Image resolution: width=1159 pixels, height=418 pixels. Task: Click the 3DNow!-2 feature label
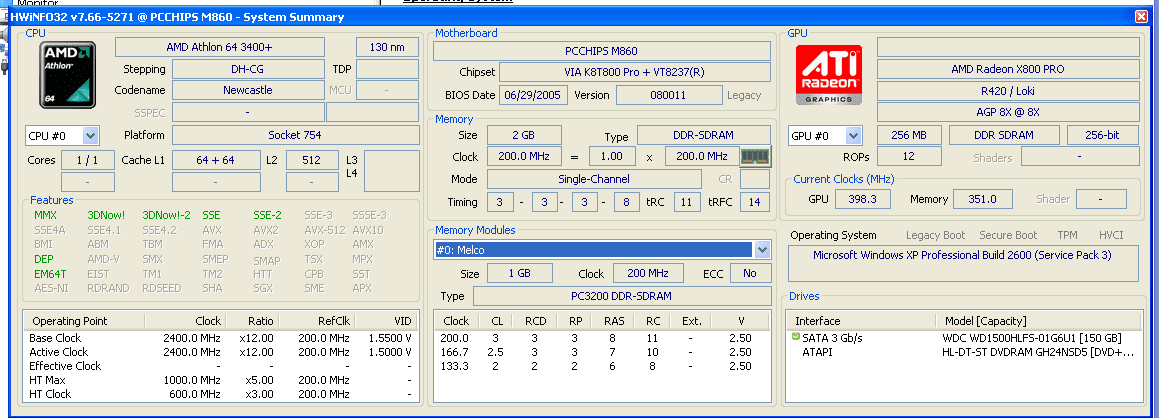166,215
